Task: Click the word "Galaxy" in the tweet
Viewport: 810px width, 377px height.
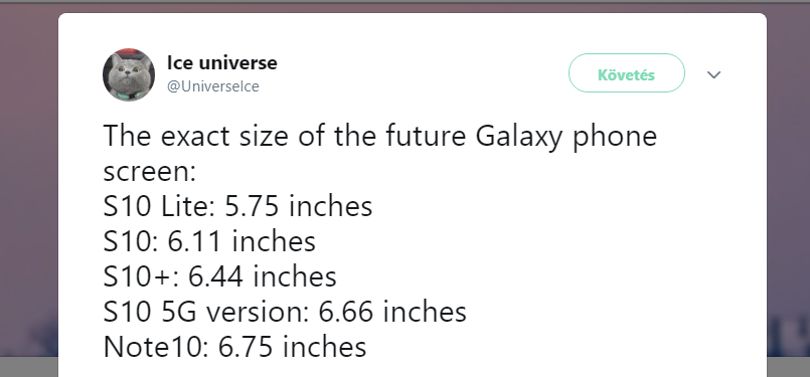Action: click(518, 138)
